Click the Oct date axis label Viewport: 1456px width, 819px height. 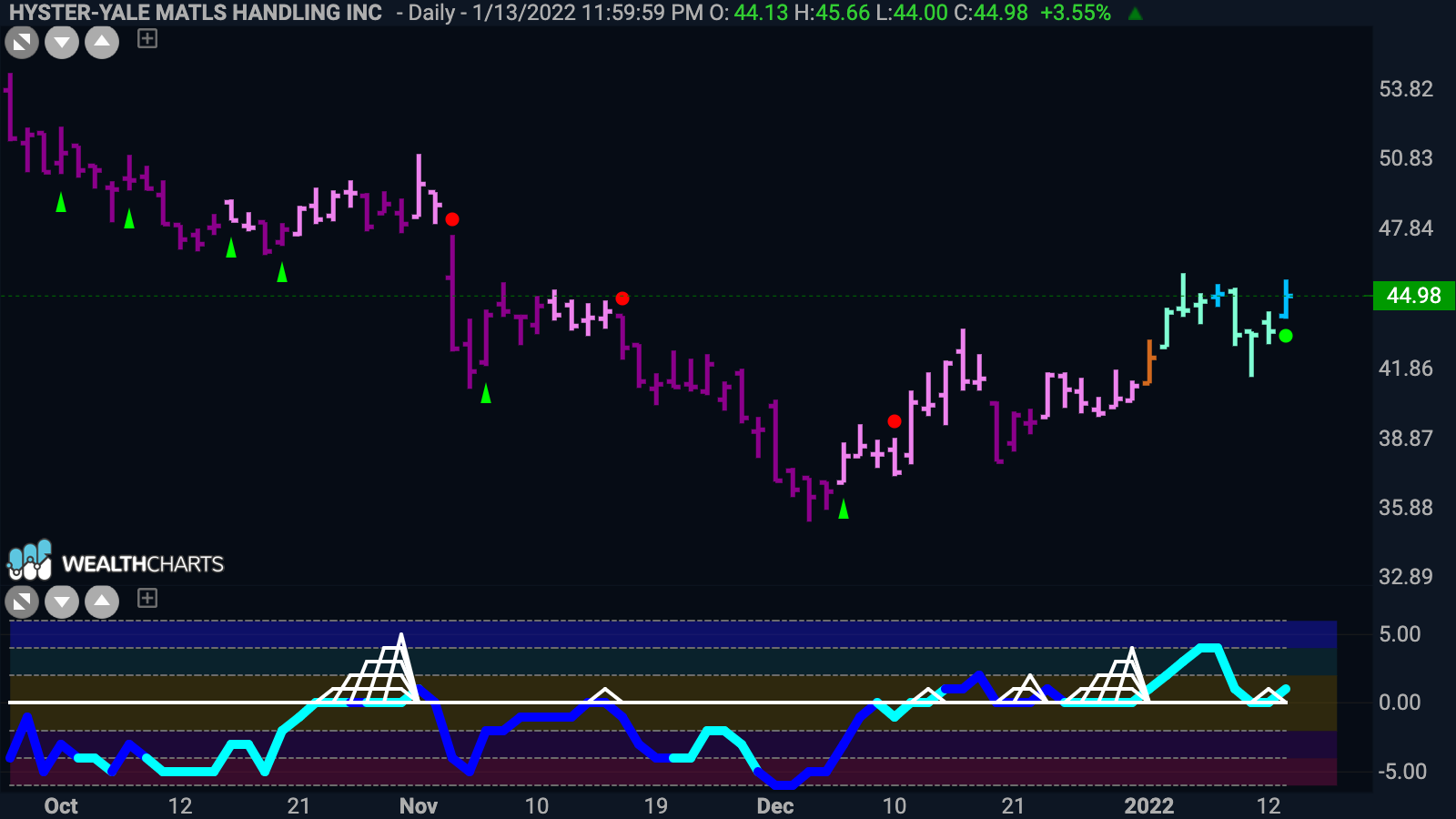(x=61, y=806)
